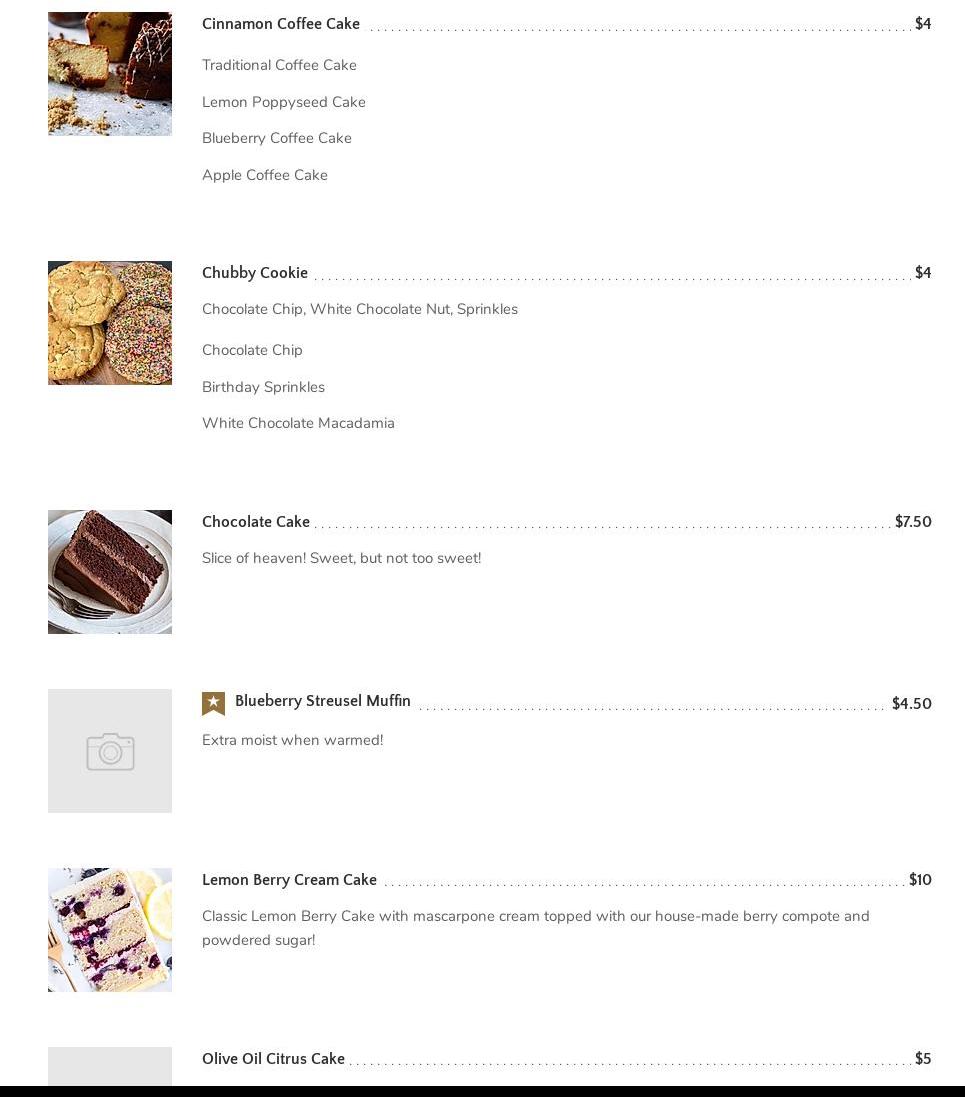This screenshot has width=965, height=1097.
Task: Choose the Traditional Coffee Cake option
Action: (279, 65)
